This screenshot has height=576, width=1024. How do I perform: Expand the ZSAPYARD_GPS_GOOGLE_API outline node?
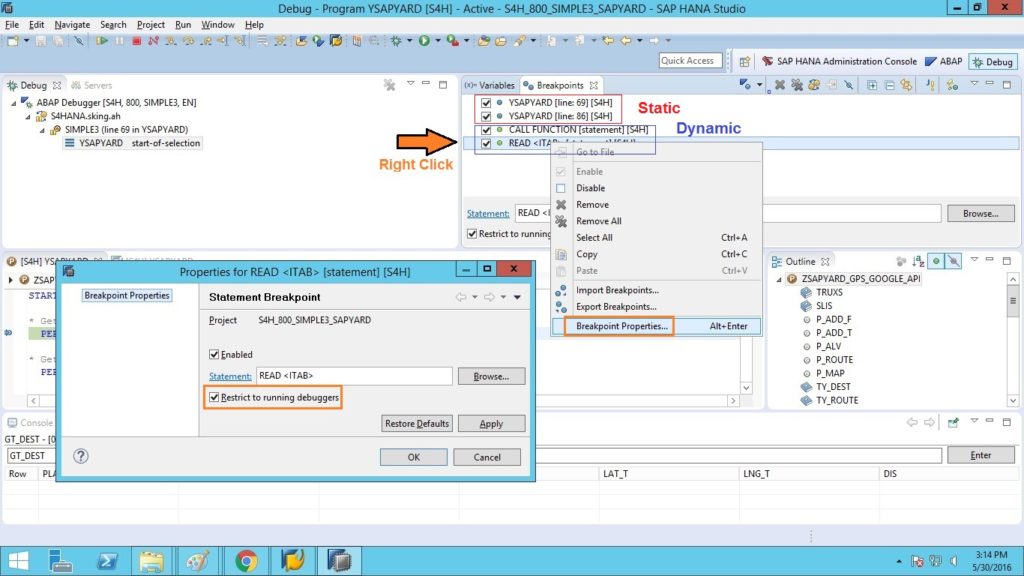(x=778, y=279)
